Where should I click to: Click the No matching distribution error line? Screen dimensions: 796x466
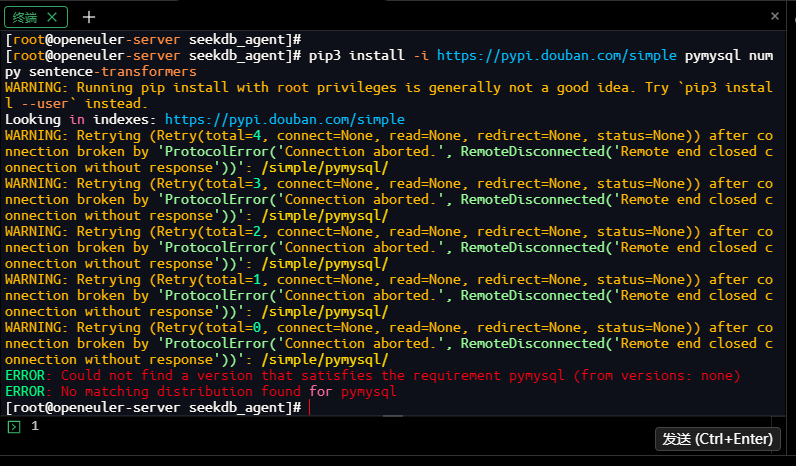[x=200, y=392]
